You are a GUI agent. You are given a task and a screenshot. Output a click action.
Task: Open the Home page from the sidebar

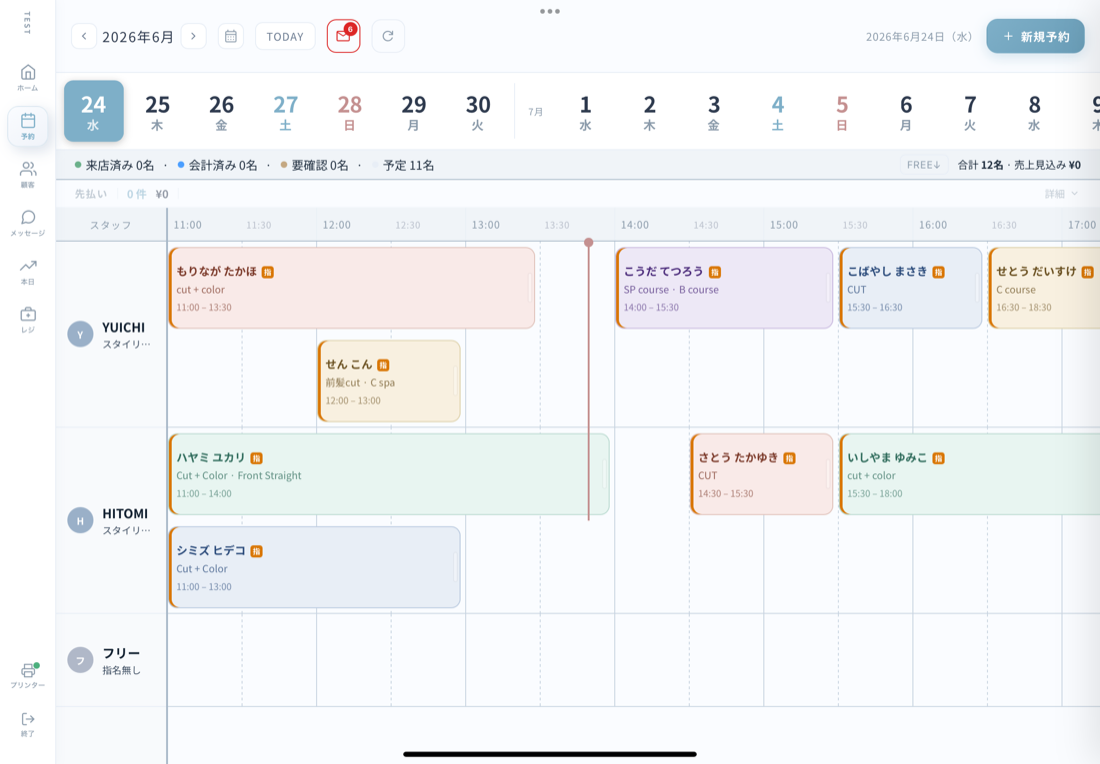pyautogui.click(x=27, y=77)
